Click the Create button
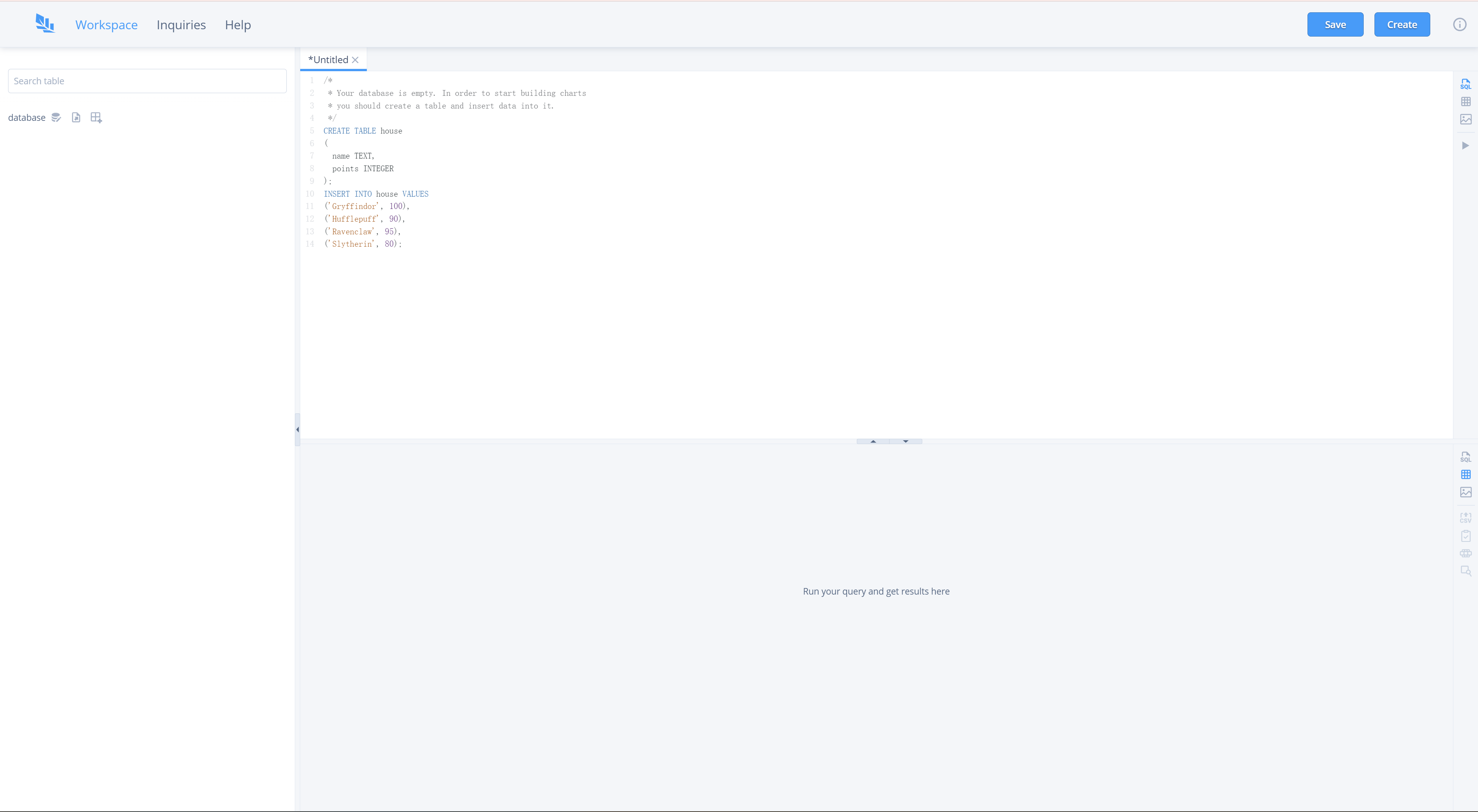Image resolution: width=1478 pixels, height=812 pixels. [1401, 25]
